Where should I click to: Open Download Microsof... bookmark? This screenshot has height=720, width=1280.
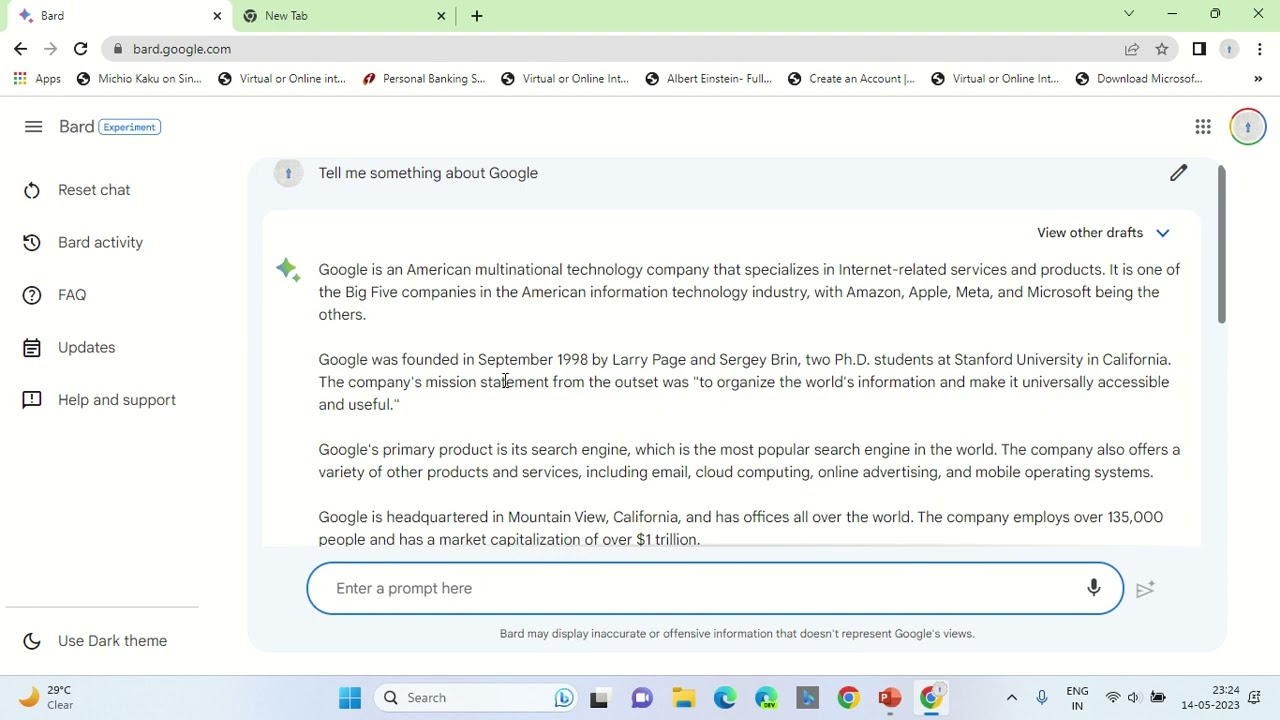(1139, 79)
